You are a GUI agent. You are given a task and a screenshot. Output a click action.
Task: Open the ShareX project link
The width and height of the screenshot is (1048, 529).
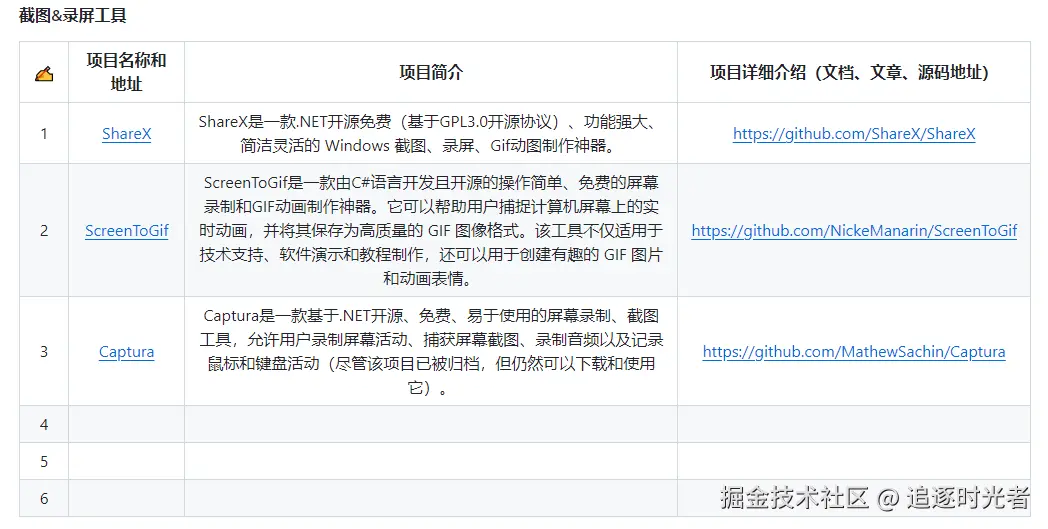[x=126, y=134]
